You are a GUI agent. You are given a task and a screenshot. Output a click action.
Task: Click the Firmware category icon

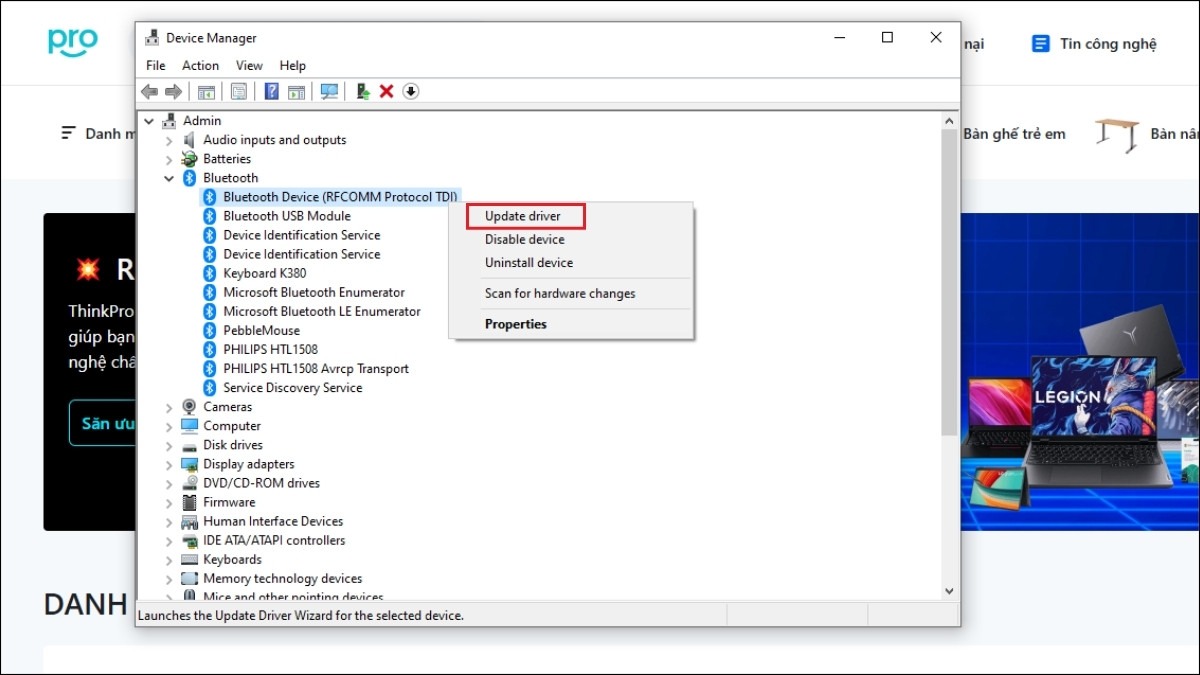click(x=190, y=502)
